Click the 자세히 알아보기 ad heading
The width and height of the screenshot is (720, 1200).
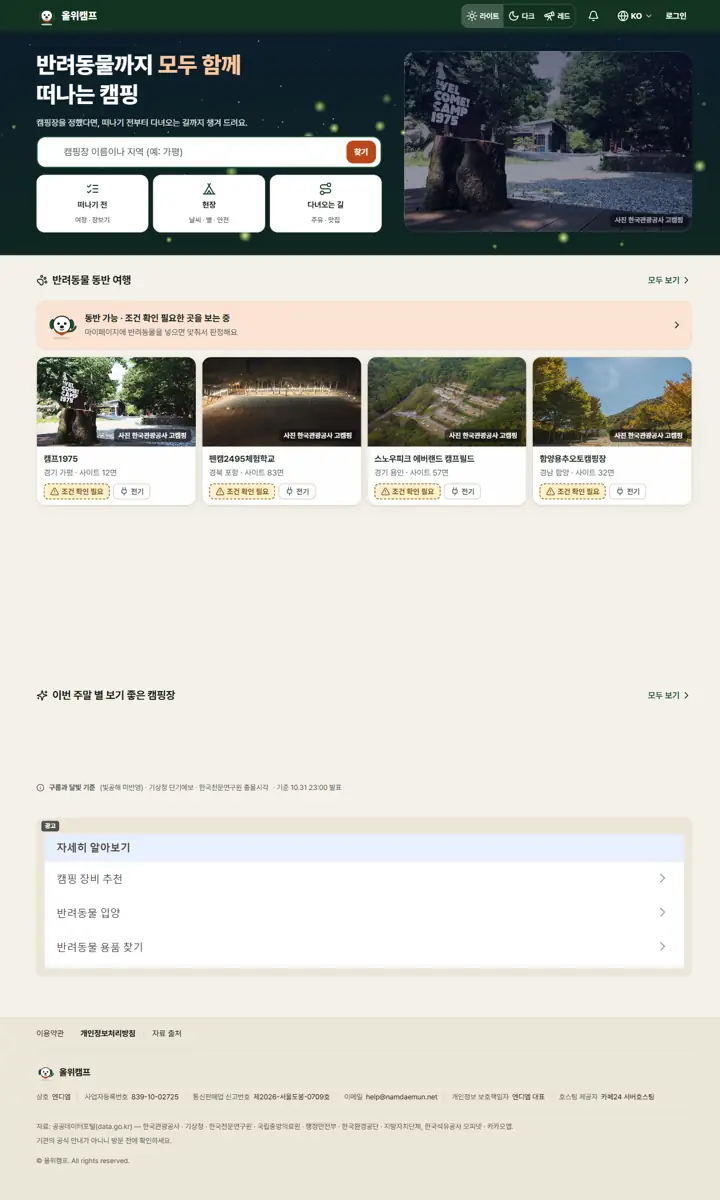93,847
